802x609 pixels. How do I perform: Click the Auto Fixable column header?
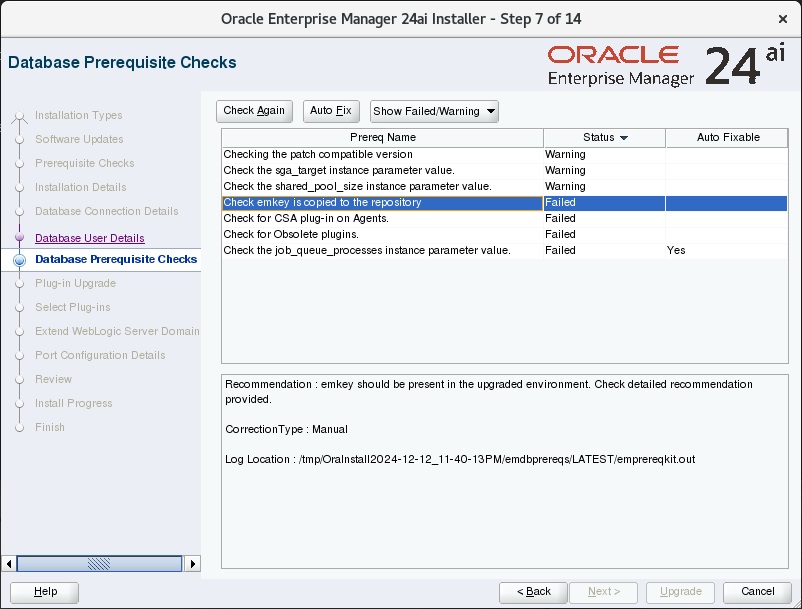coord(727,138)
